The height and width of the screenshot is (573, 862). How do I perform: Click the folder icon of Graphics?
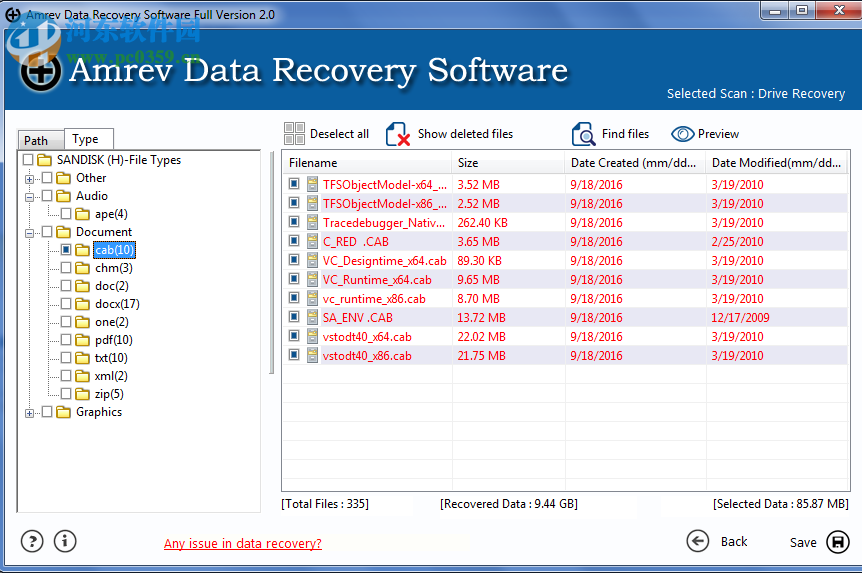pyautogui.click(x=64, y=412)
